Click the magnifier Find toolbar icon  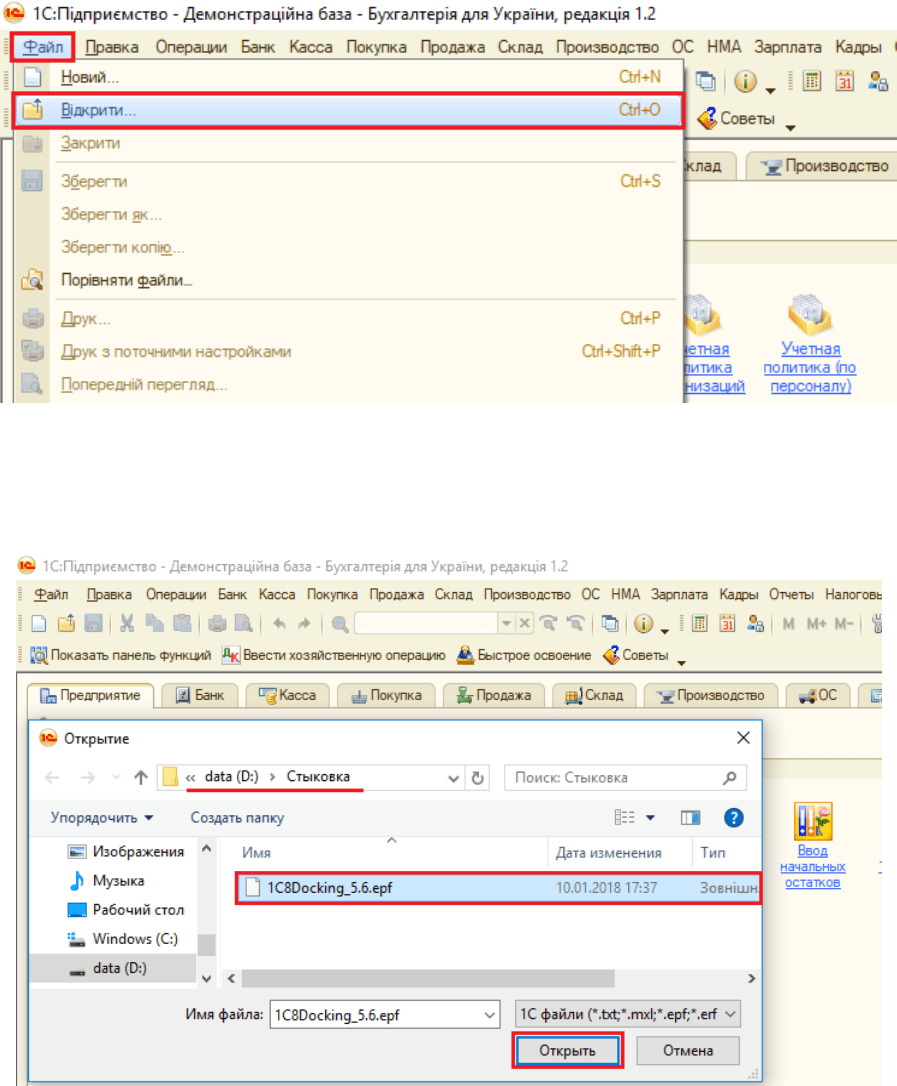pos(339,624)
